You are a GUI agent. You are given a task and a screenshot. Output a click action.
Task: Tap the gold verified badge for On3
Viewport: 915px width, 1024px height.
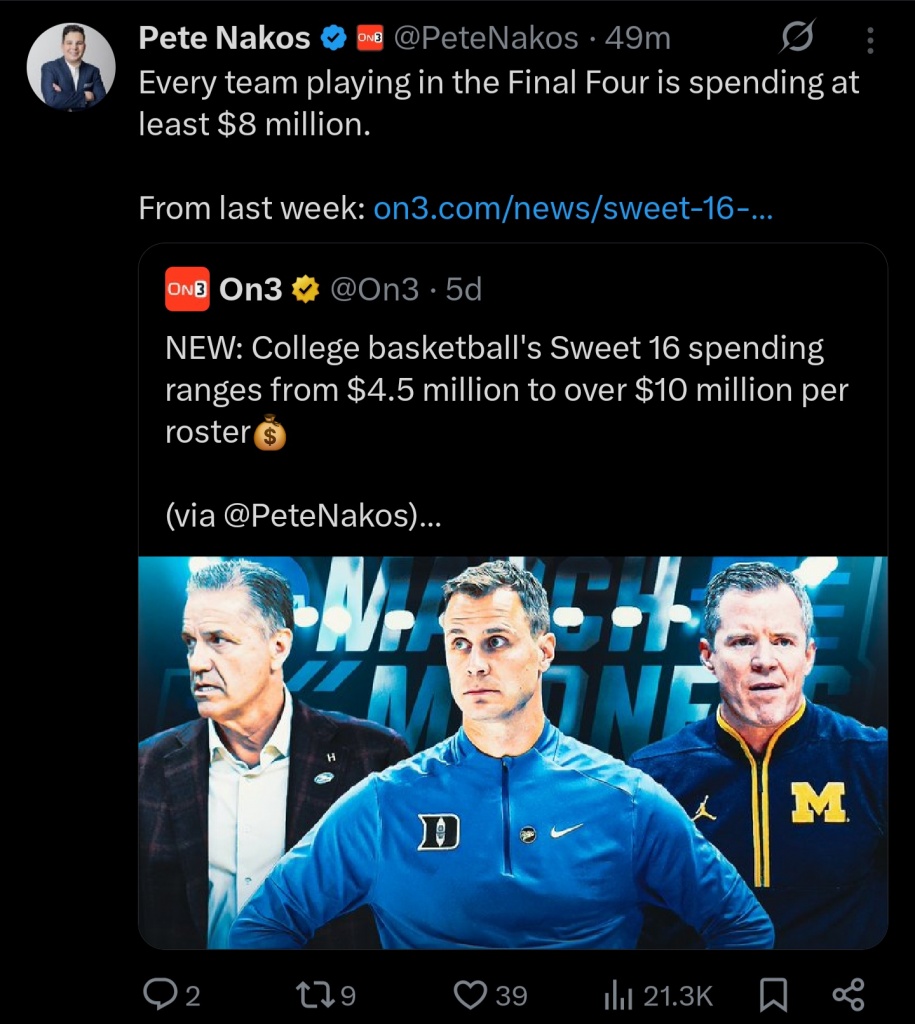pos(305,289)
